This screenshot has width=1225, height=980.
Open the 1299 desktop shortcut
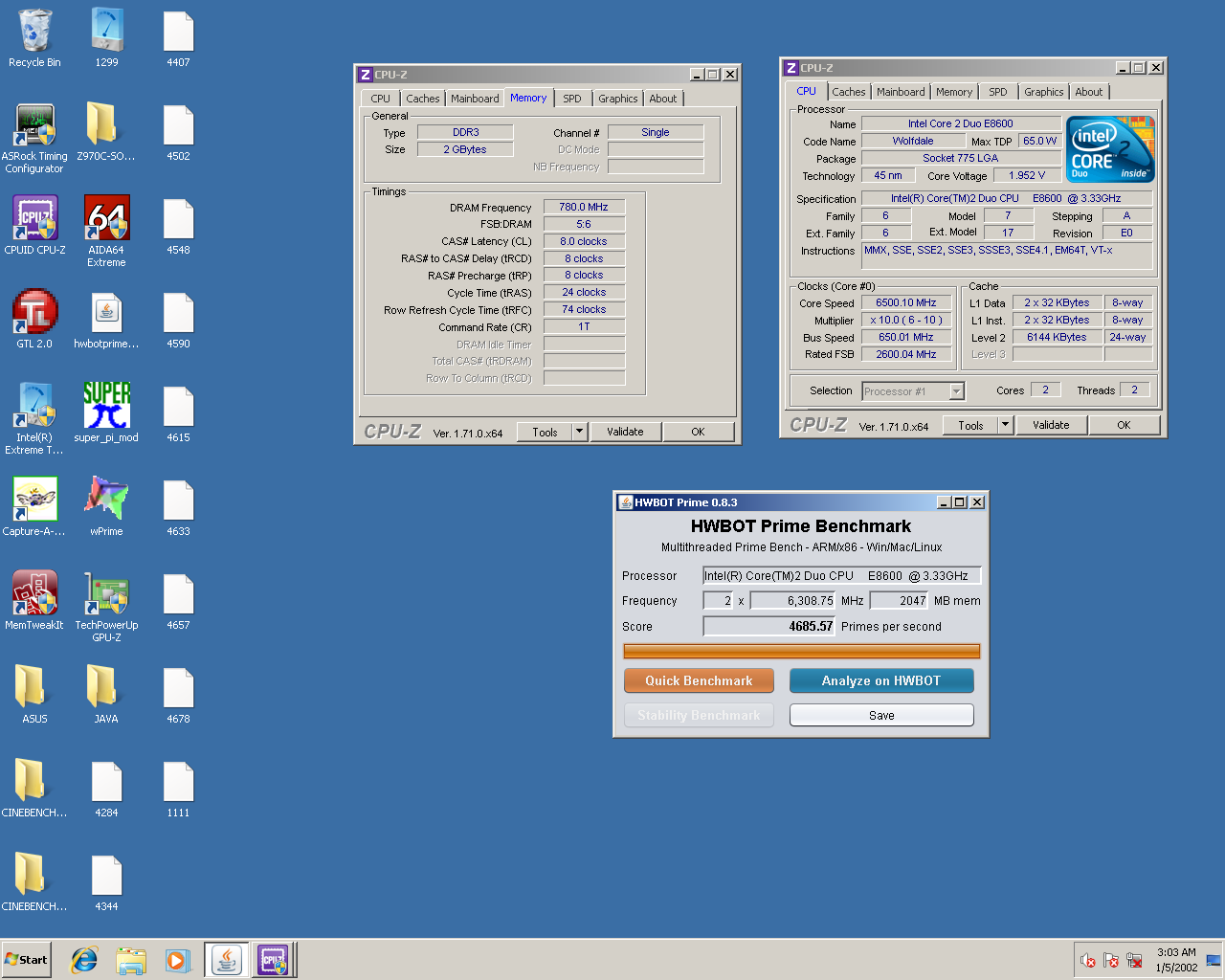point(106,38)
